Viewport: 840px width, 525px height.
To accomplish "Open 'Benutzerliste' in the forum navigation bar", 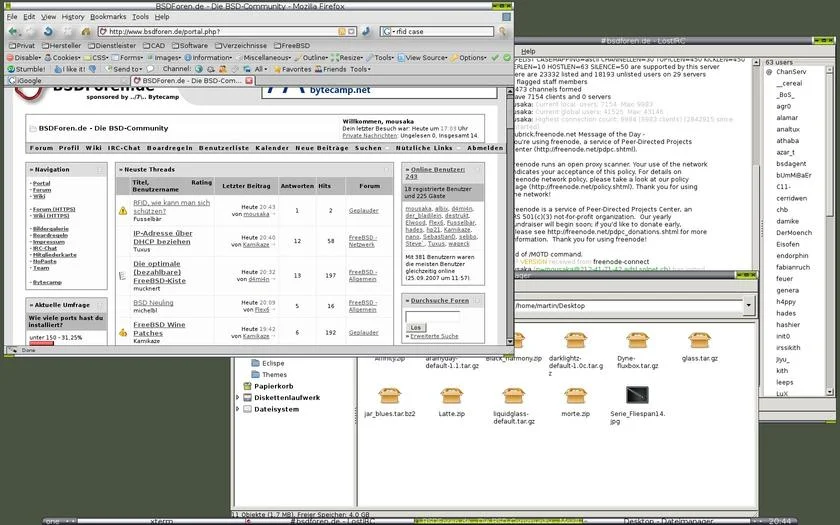I will [224, 148].
